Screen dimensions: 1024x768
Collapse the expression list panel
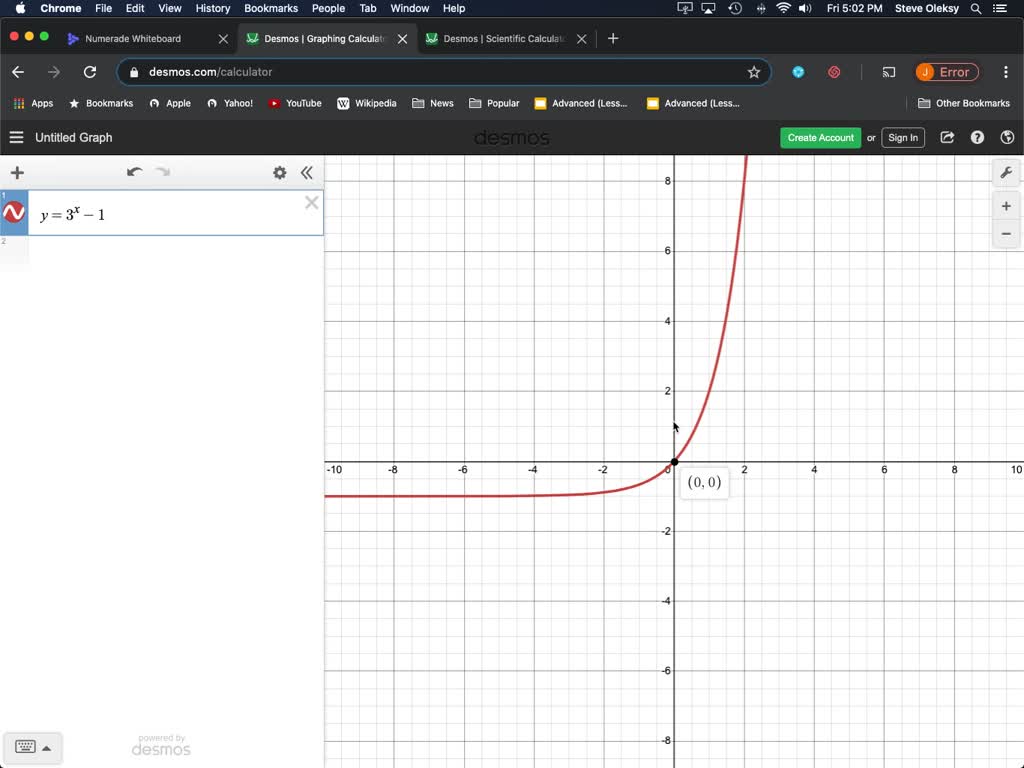click(x=307, y=173)
